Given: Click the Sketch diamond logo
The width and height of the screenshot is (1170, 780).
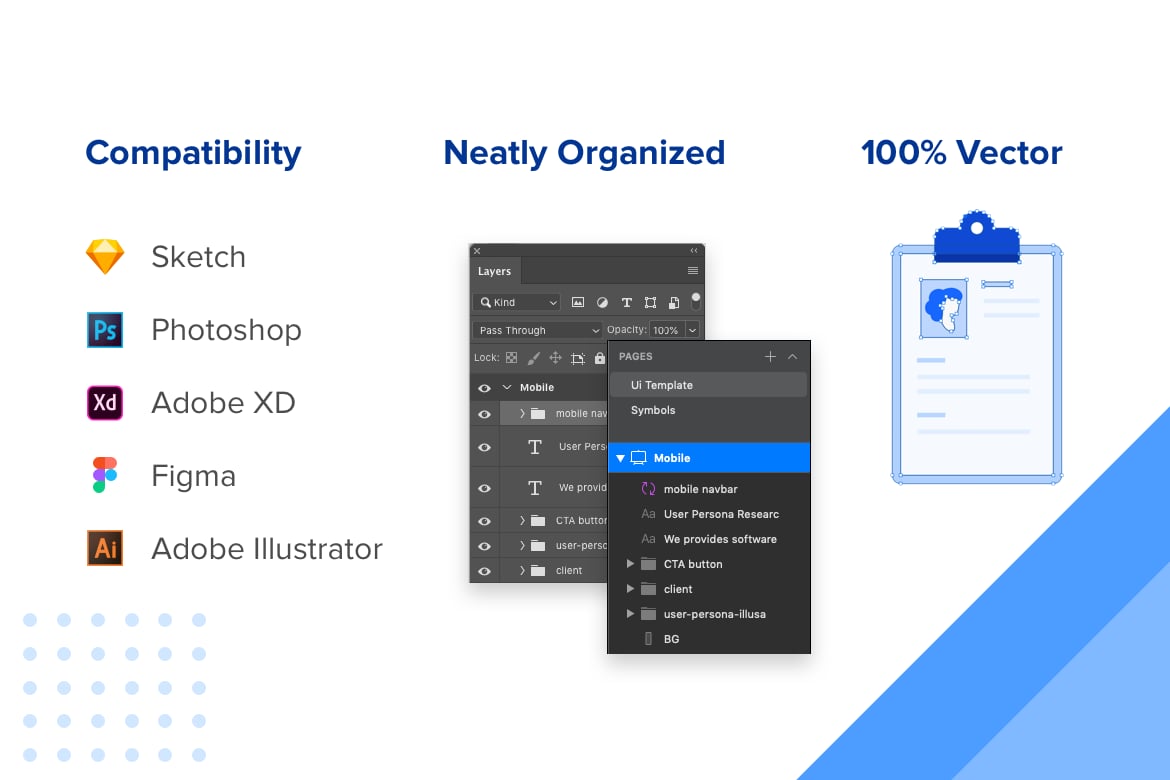Looking at the screenshot, I should [x=105, y=256].
